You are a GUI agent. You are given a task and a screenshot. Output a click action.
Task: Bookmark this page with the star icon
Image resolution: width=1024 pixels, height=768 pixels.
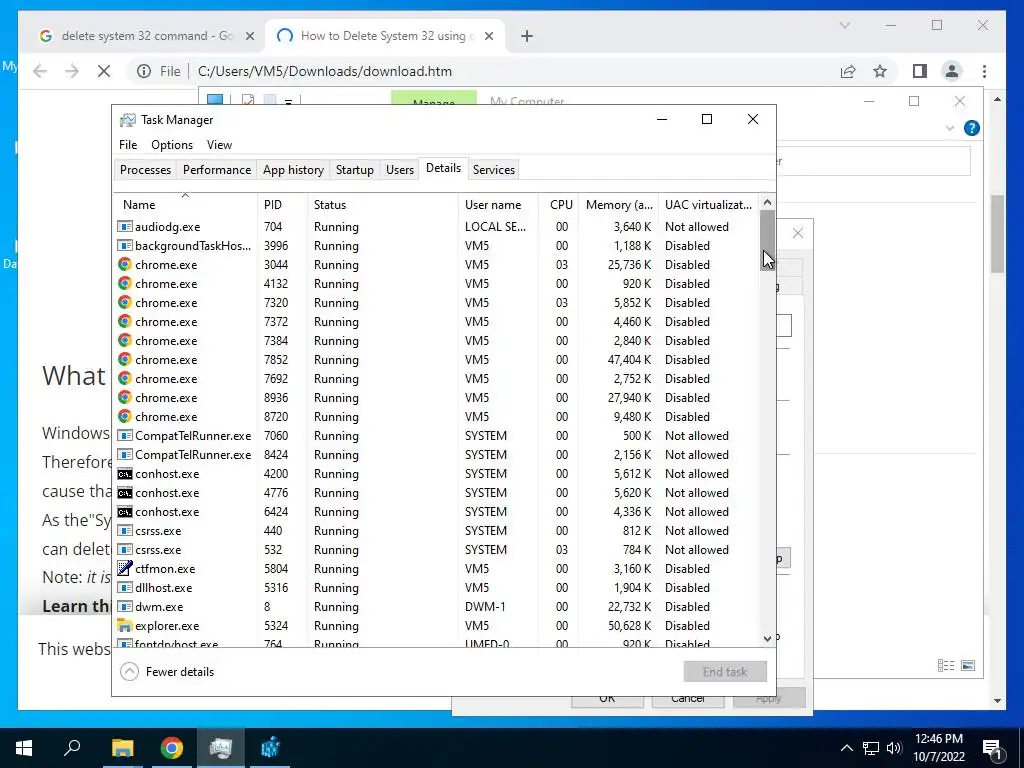(x=880, y=71)
